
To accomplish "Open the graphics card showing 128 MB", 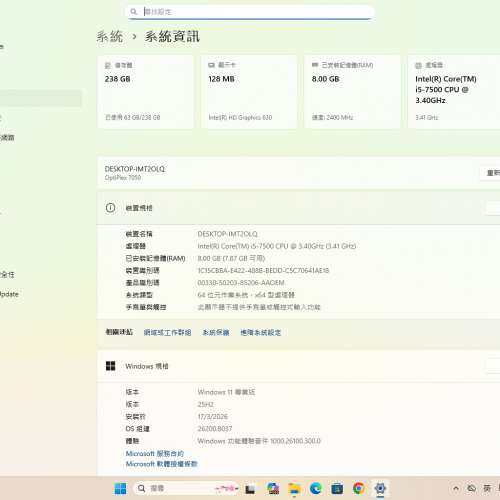I will (249, 92).
